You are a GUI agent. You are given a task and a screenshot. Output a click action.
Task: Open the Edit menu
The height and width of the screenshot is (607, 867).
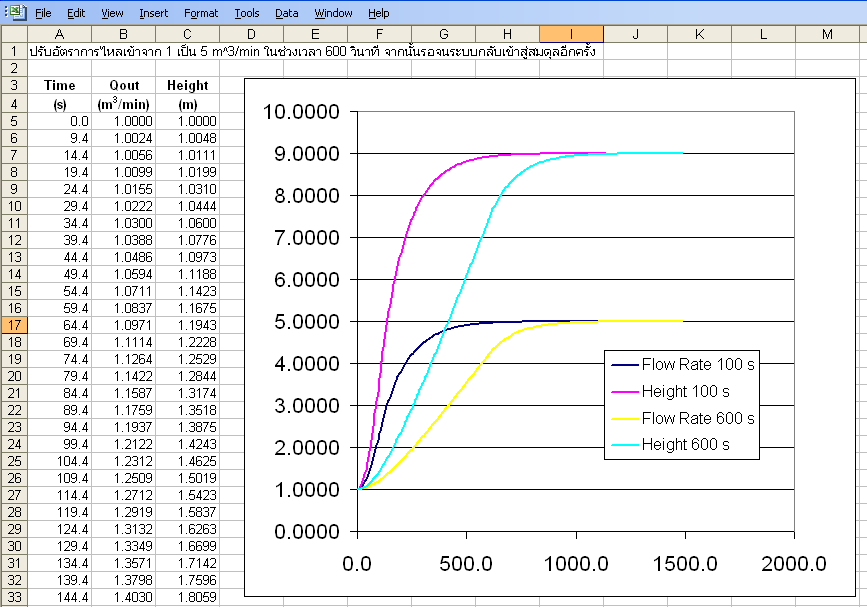[76, 13]
